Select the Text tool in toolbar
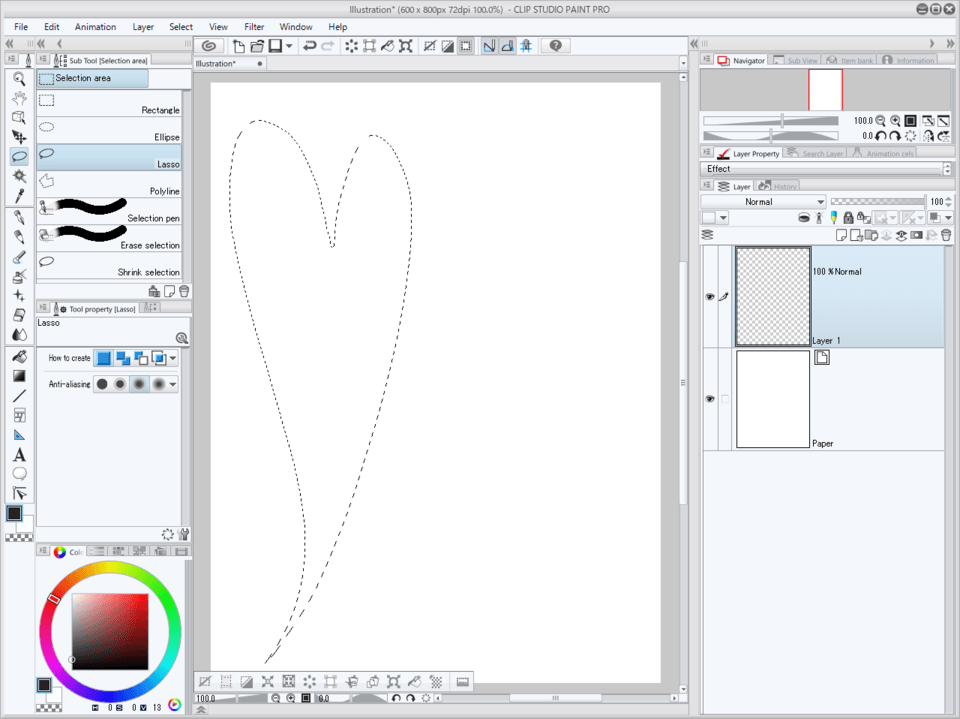This screenshot has height=719, width=960. tap(19, 455)
